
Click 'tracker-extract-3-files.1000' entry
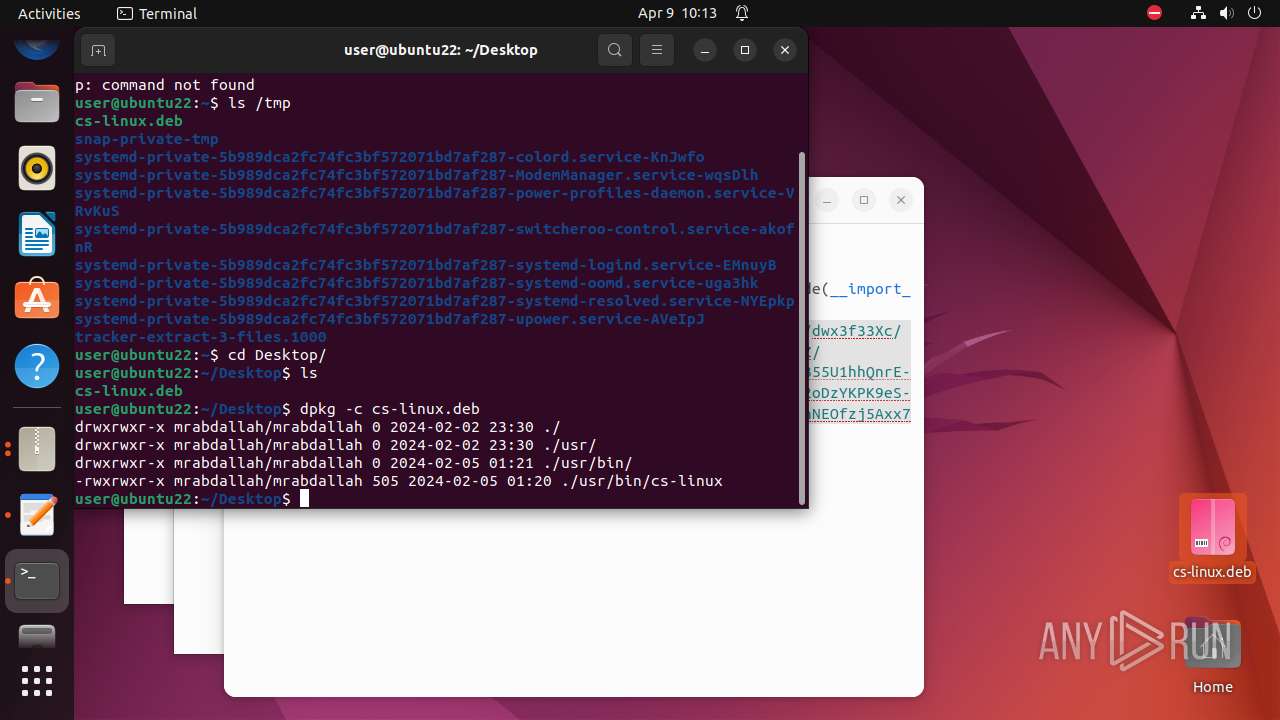click(201, 337)
